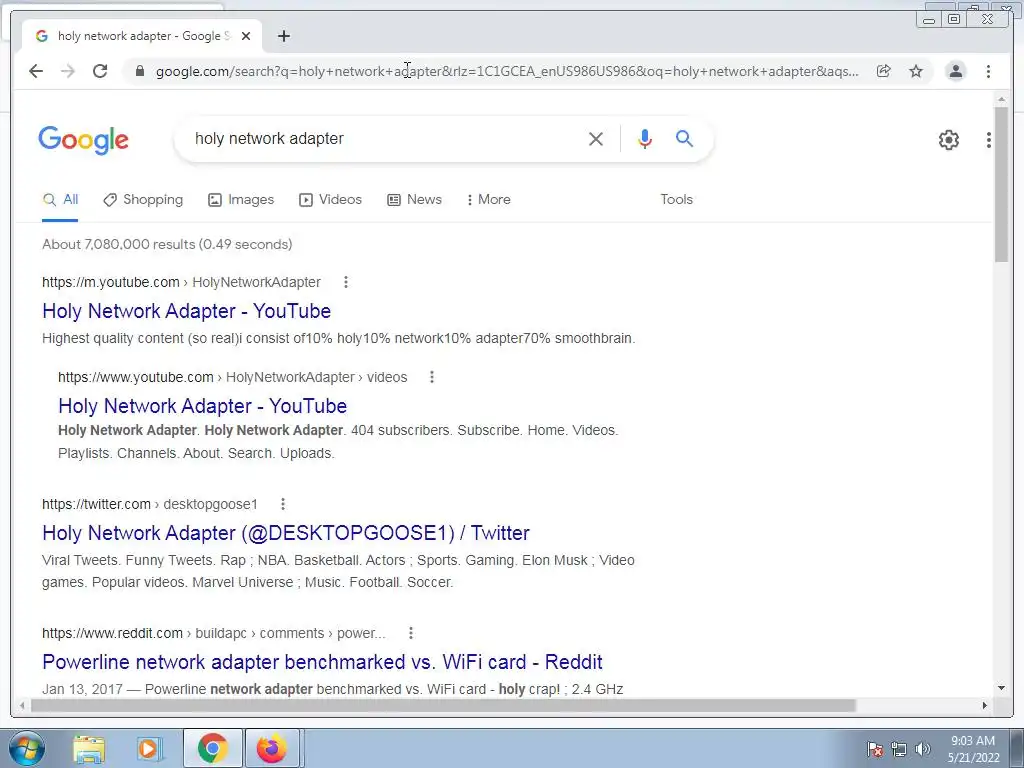Start voice search with microphone
The height and width of the screenshot is (768, 1024).
click(x=645, y=138)
